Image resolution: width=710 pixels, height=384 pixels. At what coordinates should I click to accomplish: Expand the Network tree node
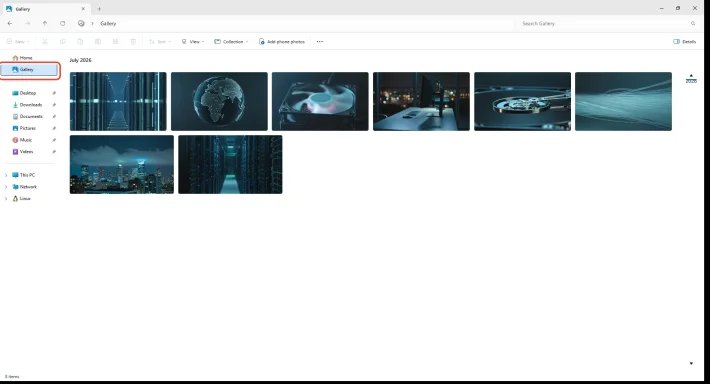point(6,187)
